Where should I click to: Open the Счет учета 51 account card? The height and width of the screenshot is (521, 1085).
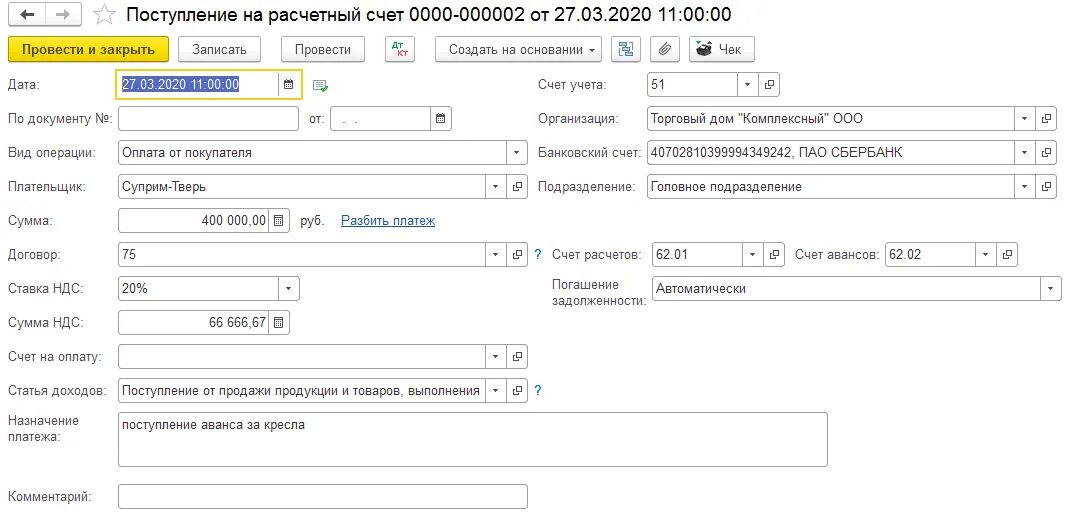769,85
